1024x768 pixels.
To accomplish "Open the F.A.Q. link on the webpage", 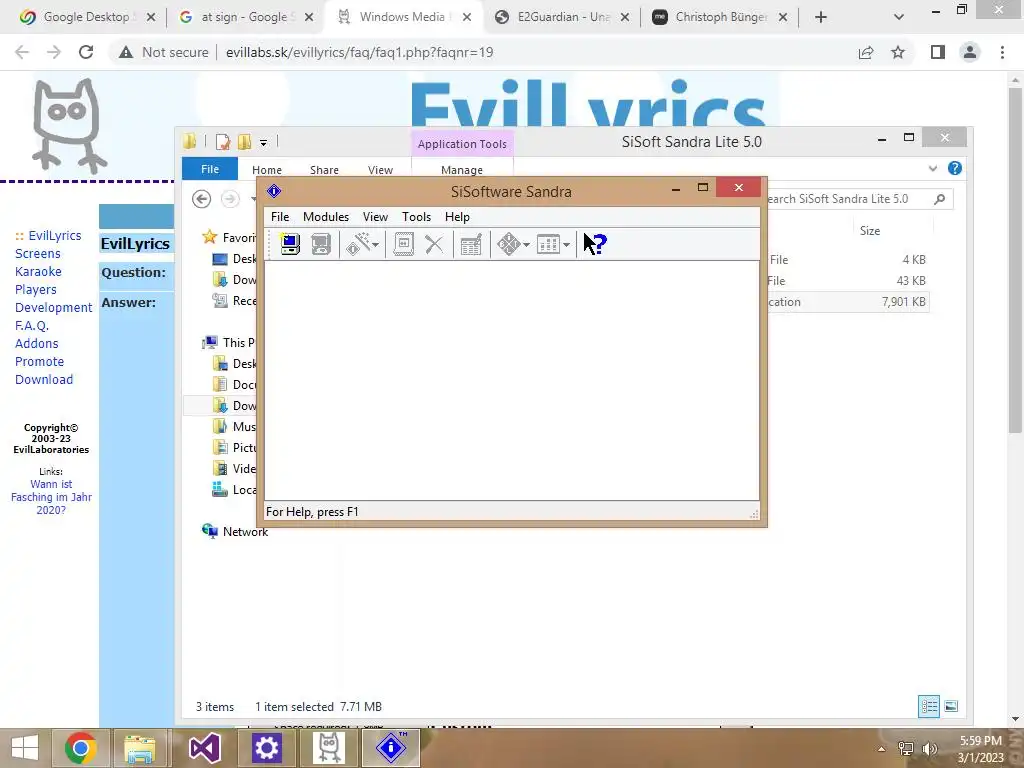I will pyautogui.click(x=32, y=325).
